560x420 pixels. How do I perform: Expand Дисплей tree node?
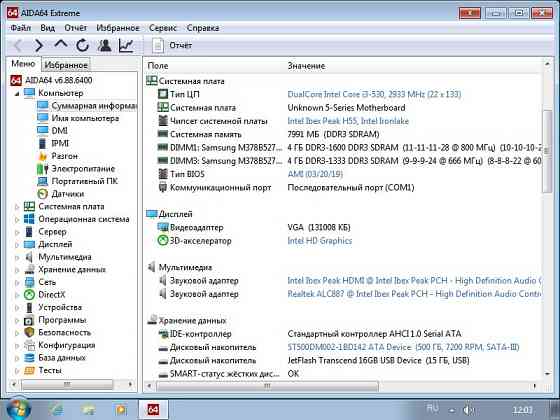coord(17,245)
